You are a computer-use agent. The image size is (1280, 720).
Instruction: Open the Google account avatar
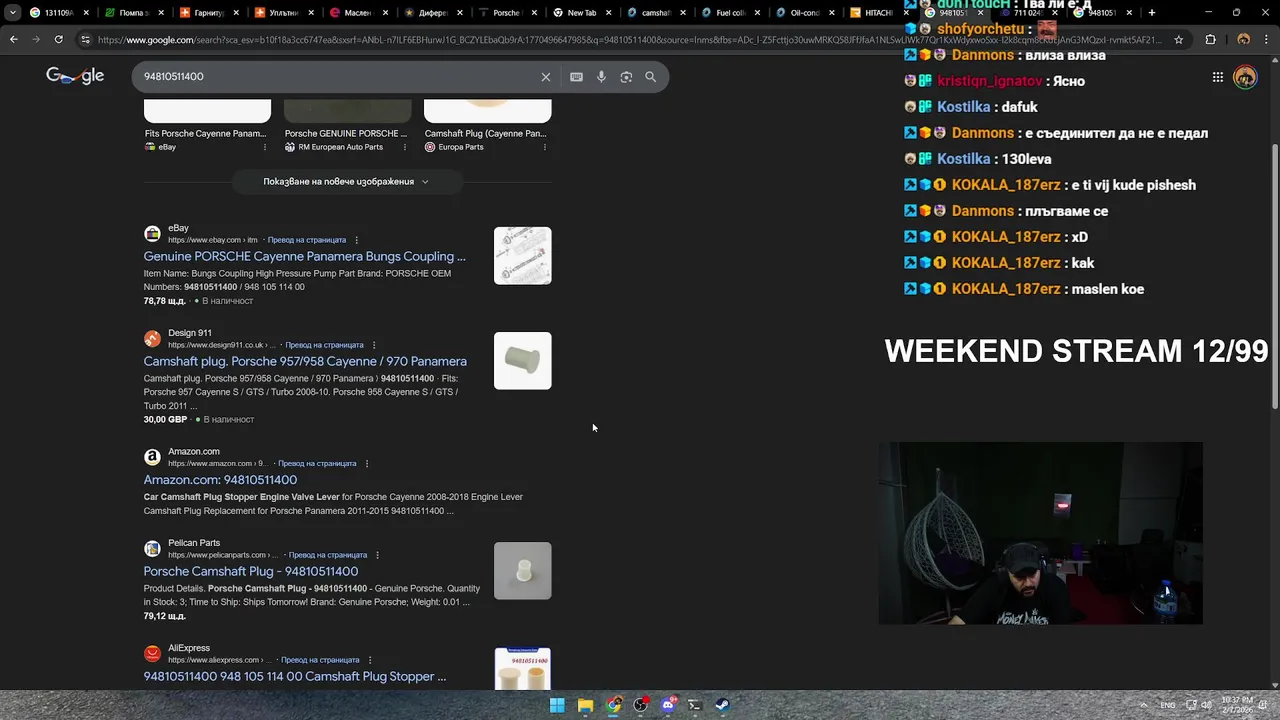click(1245, 77)
